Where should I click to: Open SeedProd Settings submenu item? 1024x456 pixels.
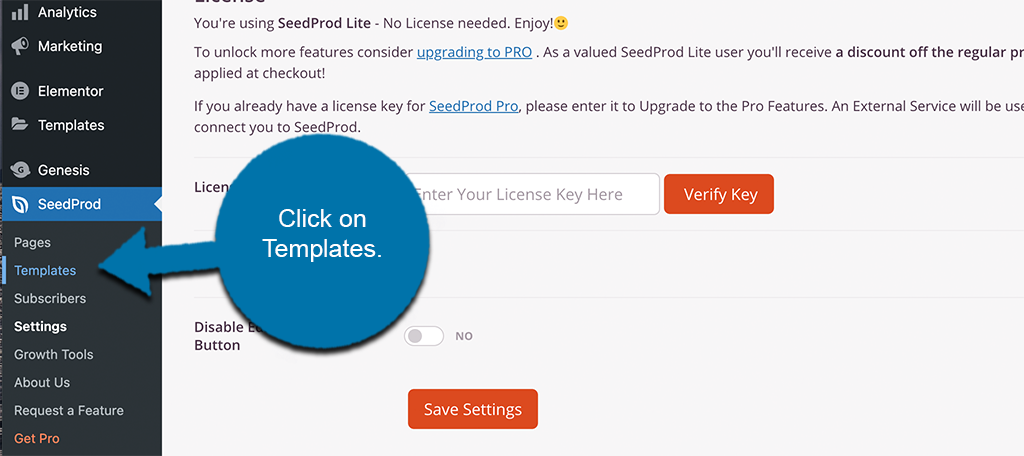40,327
